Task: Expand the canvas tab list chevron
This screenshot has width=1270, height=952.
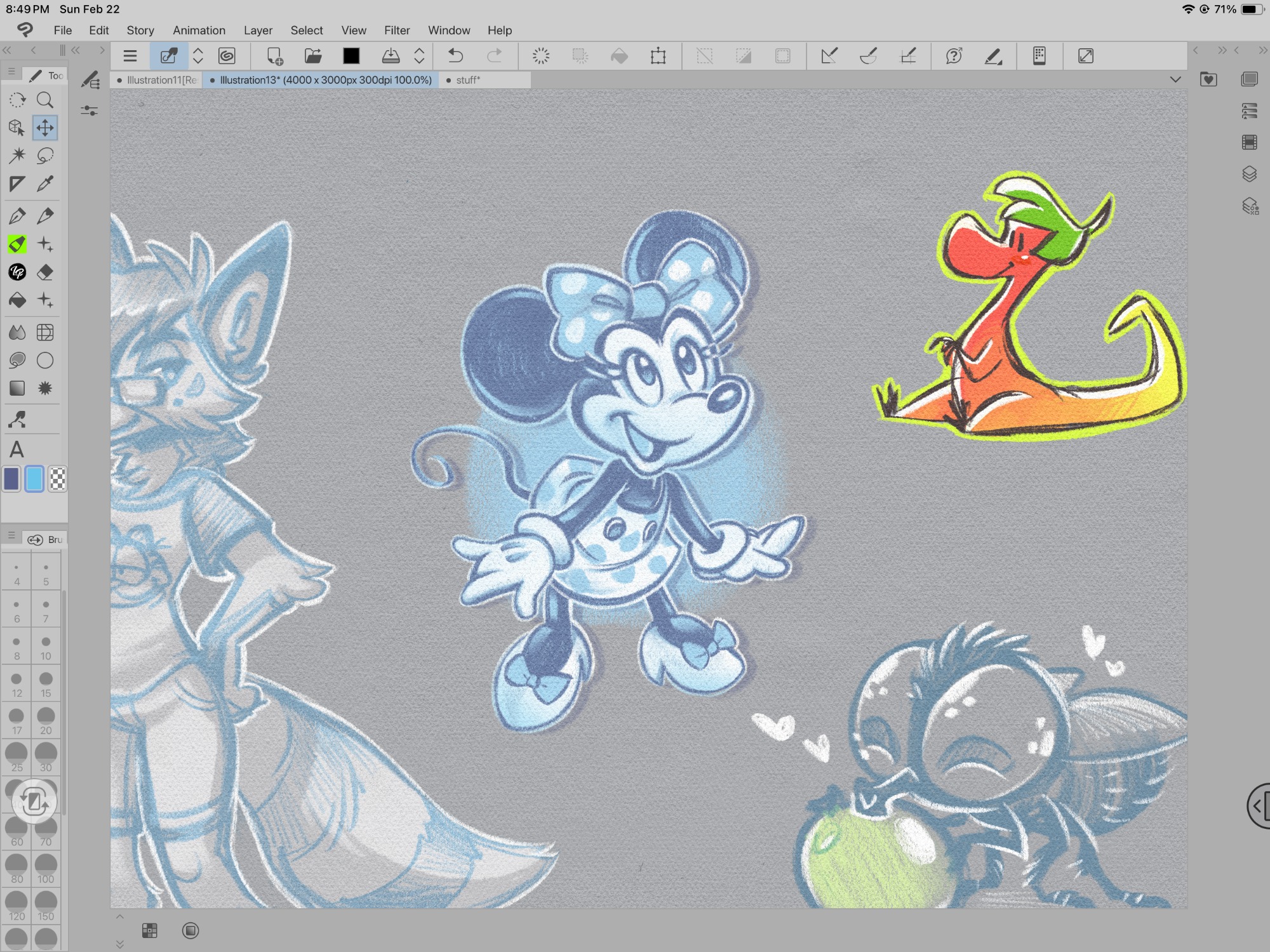Action: point(1175,79)
